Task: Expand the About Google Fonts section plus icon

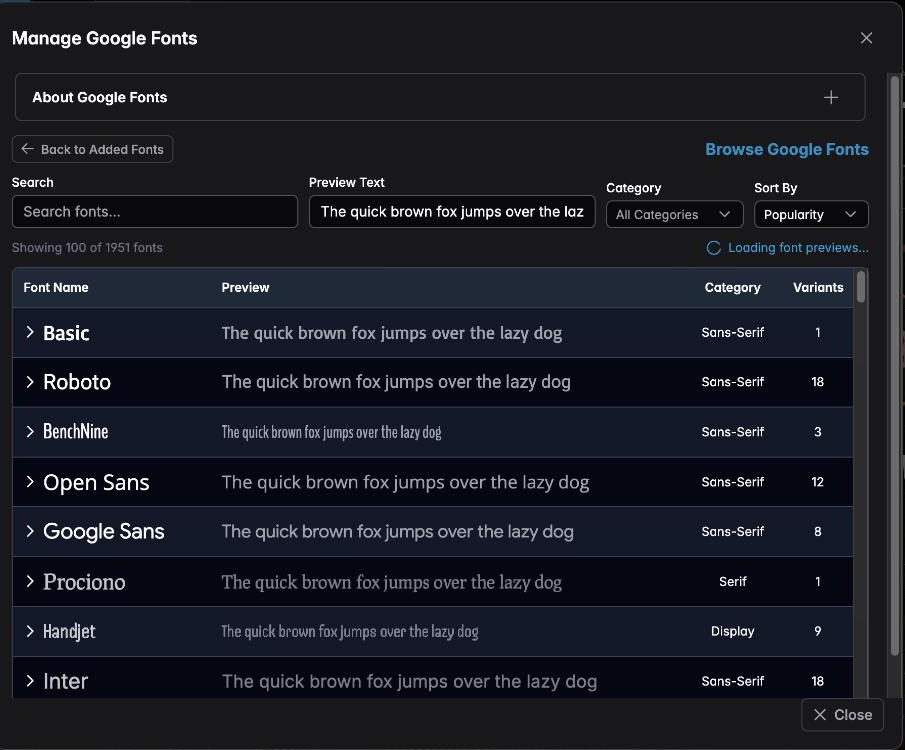Action: 831,98
